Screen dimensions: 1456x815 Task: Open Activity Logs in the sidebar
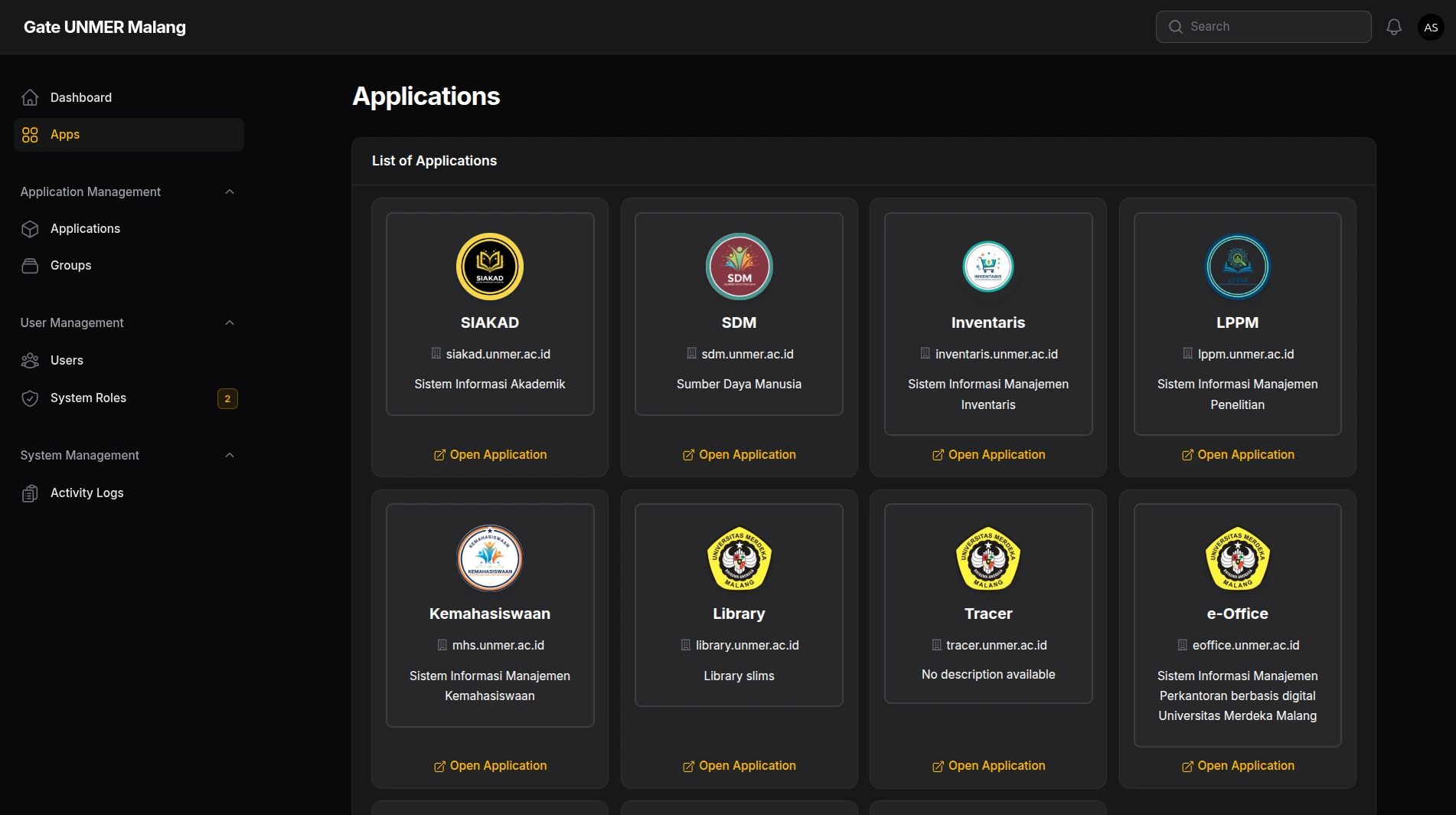(129, 493)
